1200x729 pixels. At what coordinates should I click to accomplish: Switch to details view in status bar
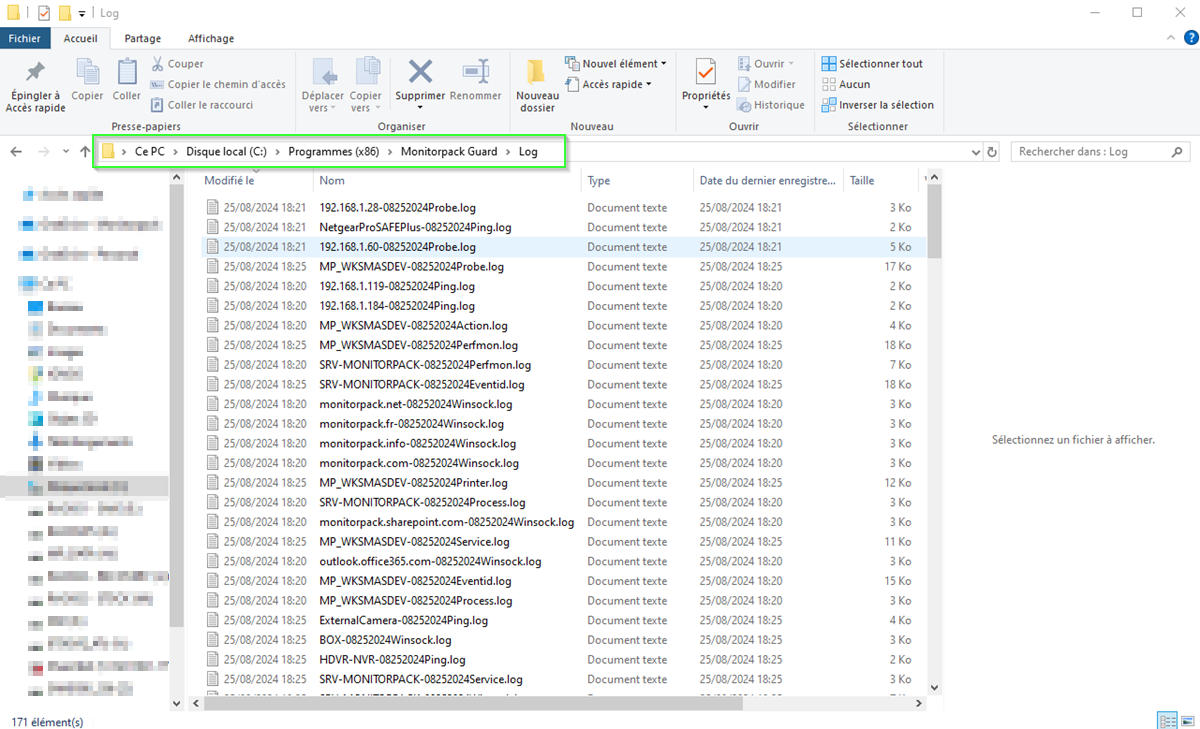(x=1167, y=721)
